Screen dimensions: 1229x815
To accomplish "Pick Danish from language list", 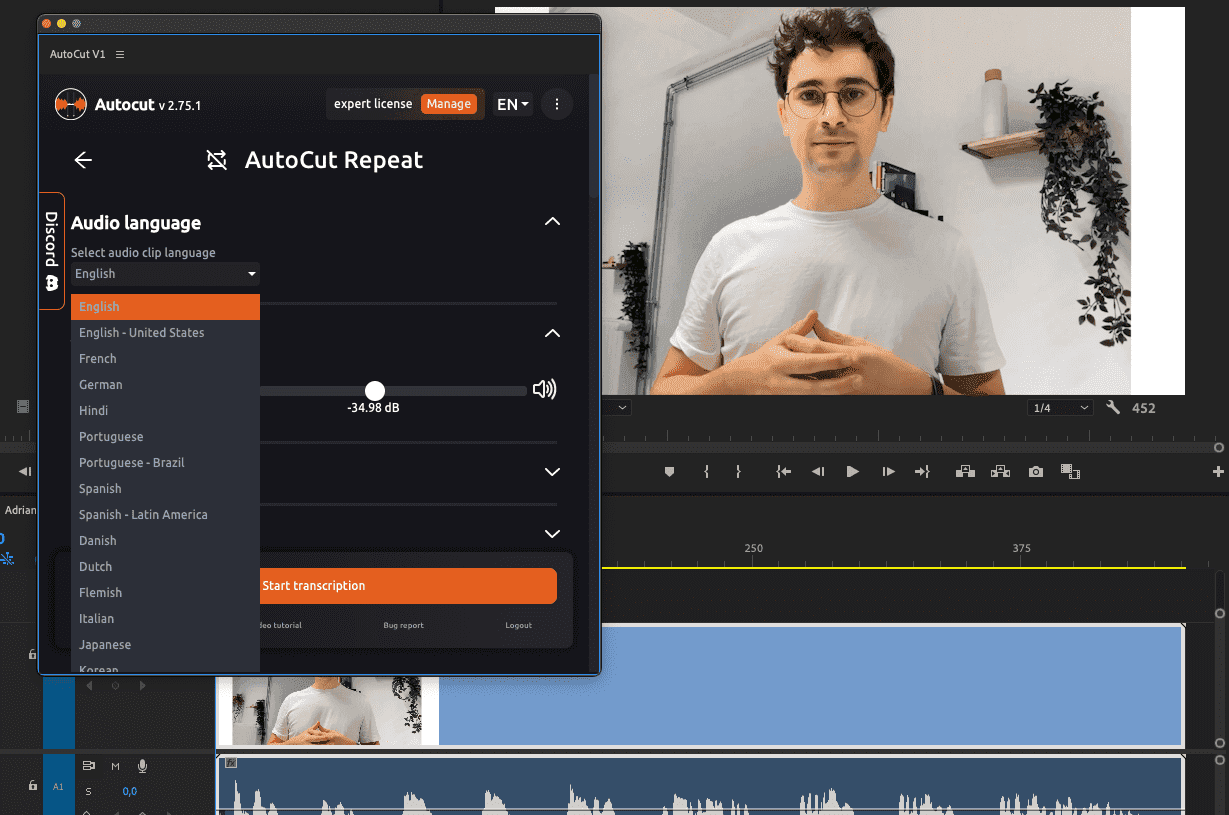I will tap(165, 541).
